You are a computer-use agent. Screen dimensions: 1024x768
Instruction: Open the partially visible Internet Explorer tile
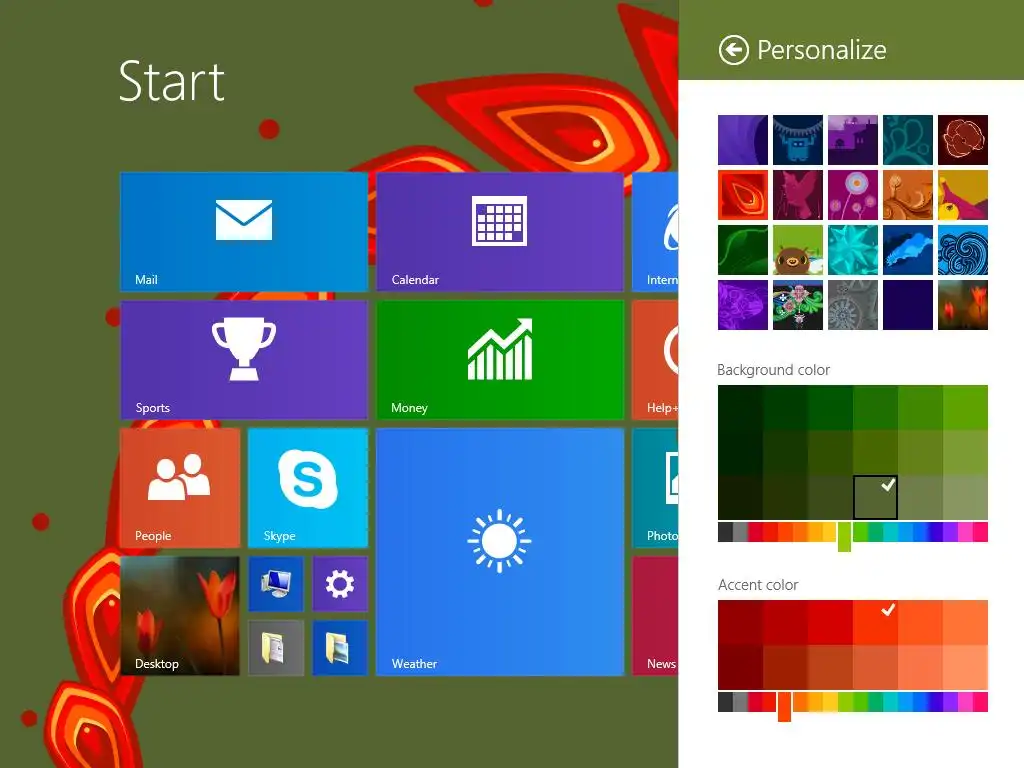coord(655,232)
